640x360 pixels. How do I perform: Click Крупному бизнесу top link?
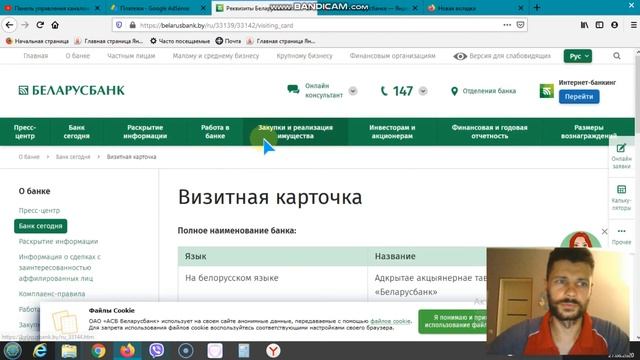pyautogui.click(x=304, y=56)
